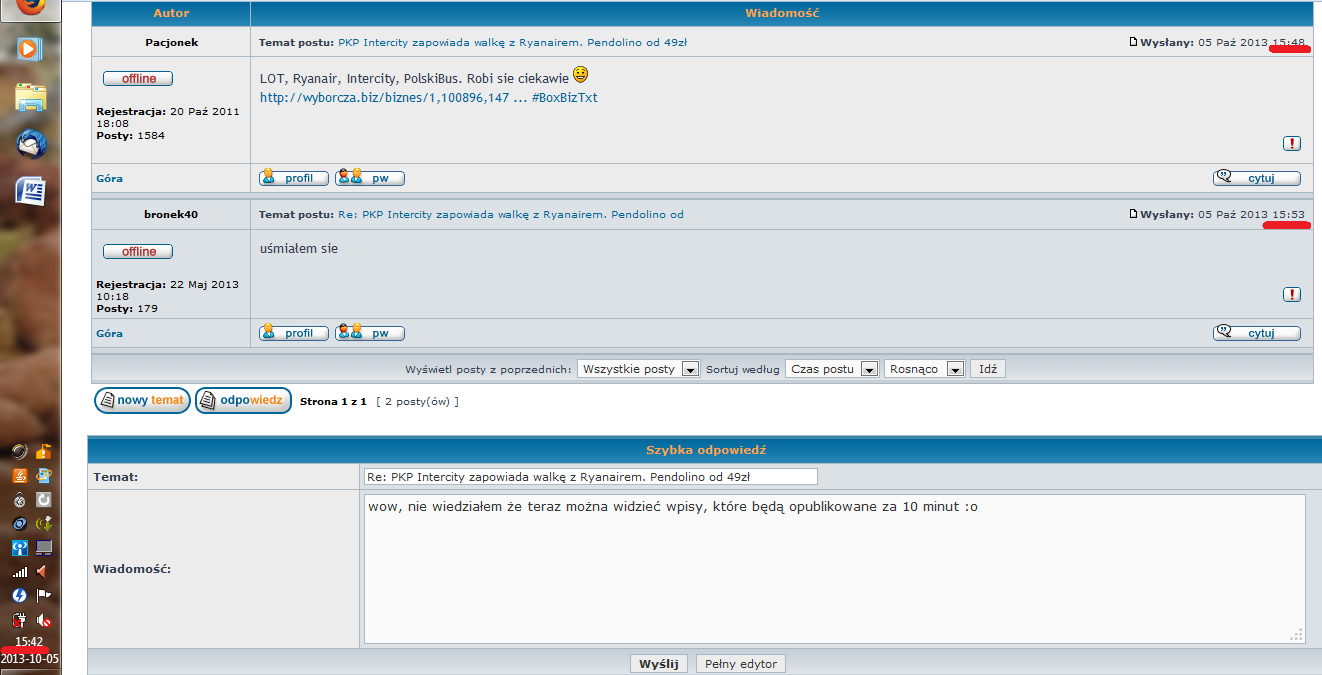Expand the Wszystkie posty dropdown
Screen dimensions: 1322x675
[638, 369]
